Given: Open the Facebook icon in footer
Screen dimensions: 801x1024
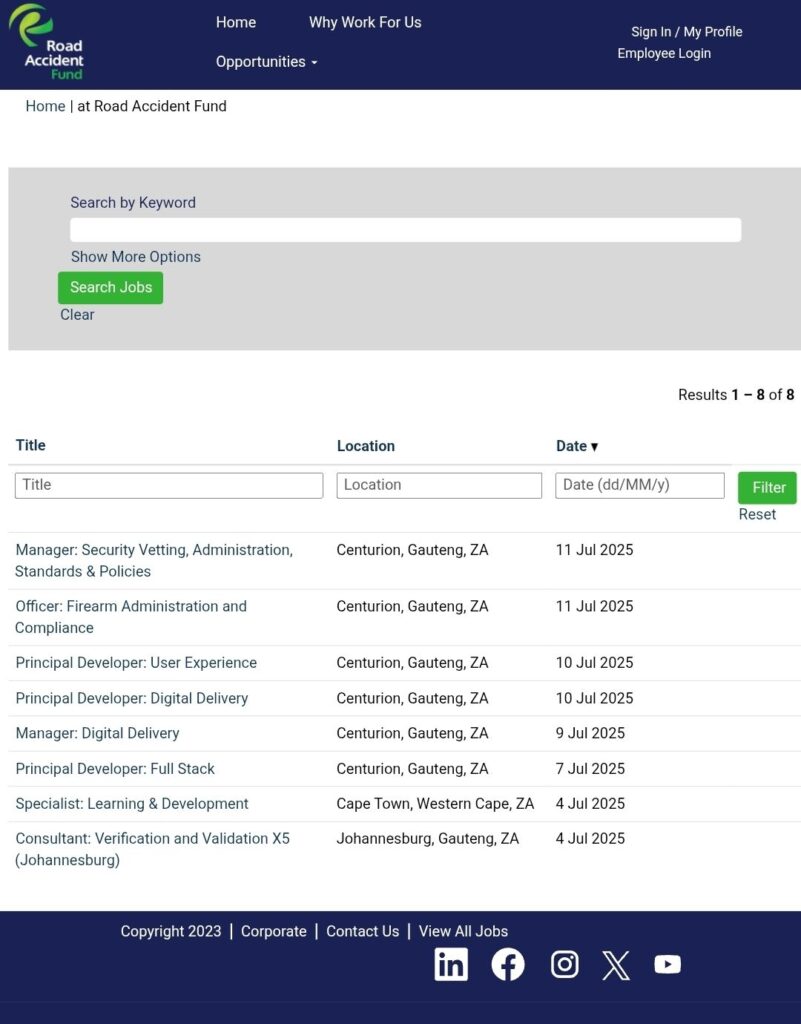Looking at the screenshot, I should tap(508, 965).
